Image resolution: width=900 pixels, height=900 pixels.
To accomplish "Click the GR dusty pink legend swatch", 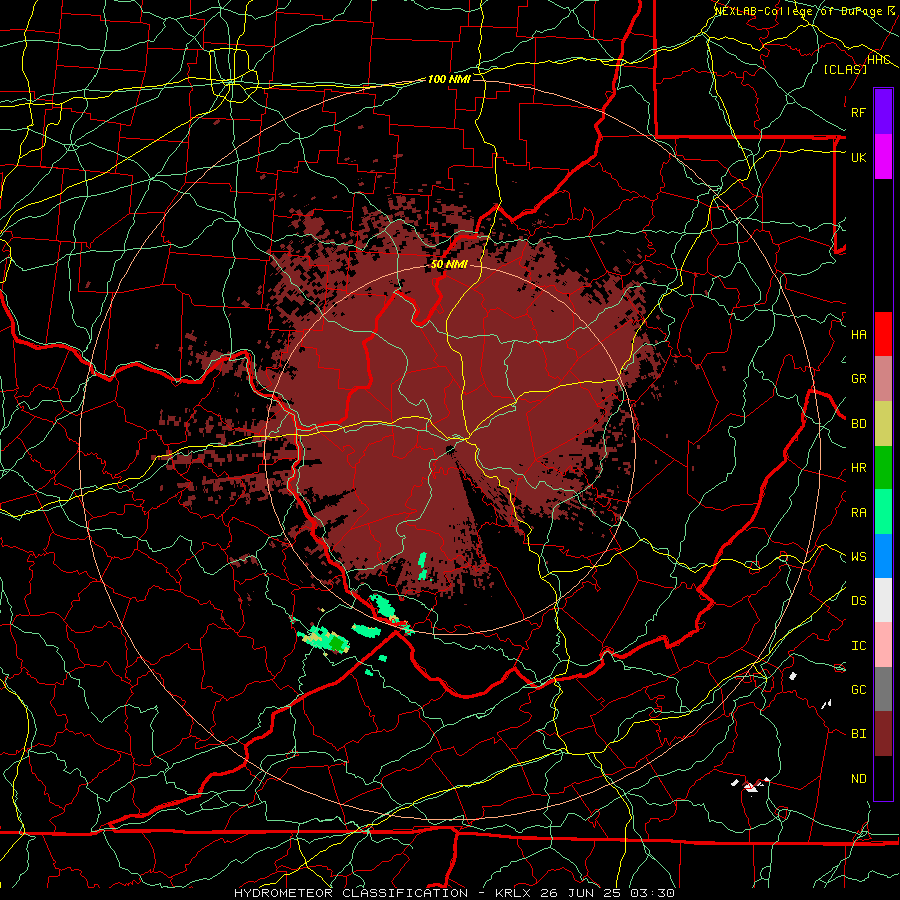I will coord(883,379).
